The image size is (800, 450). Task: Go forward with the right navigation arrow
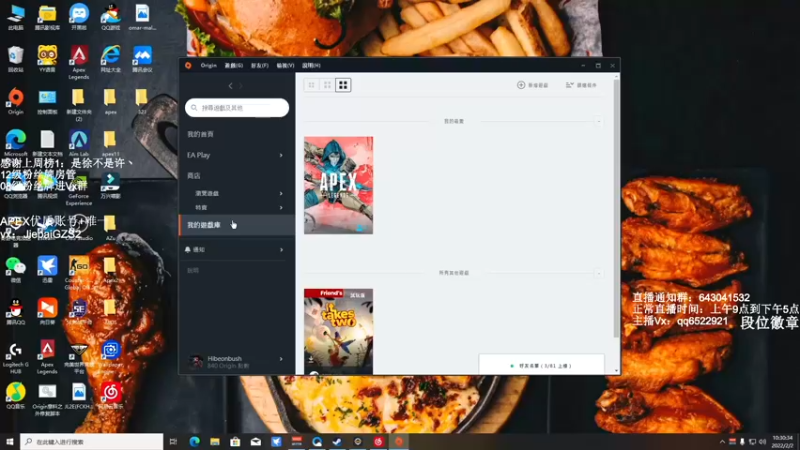pos(241,86)
